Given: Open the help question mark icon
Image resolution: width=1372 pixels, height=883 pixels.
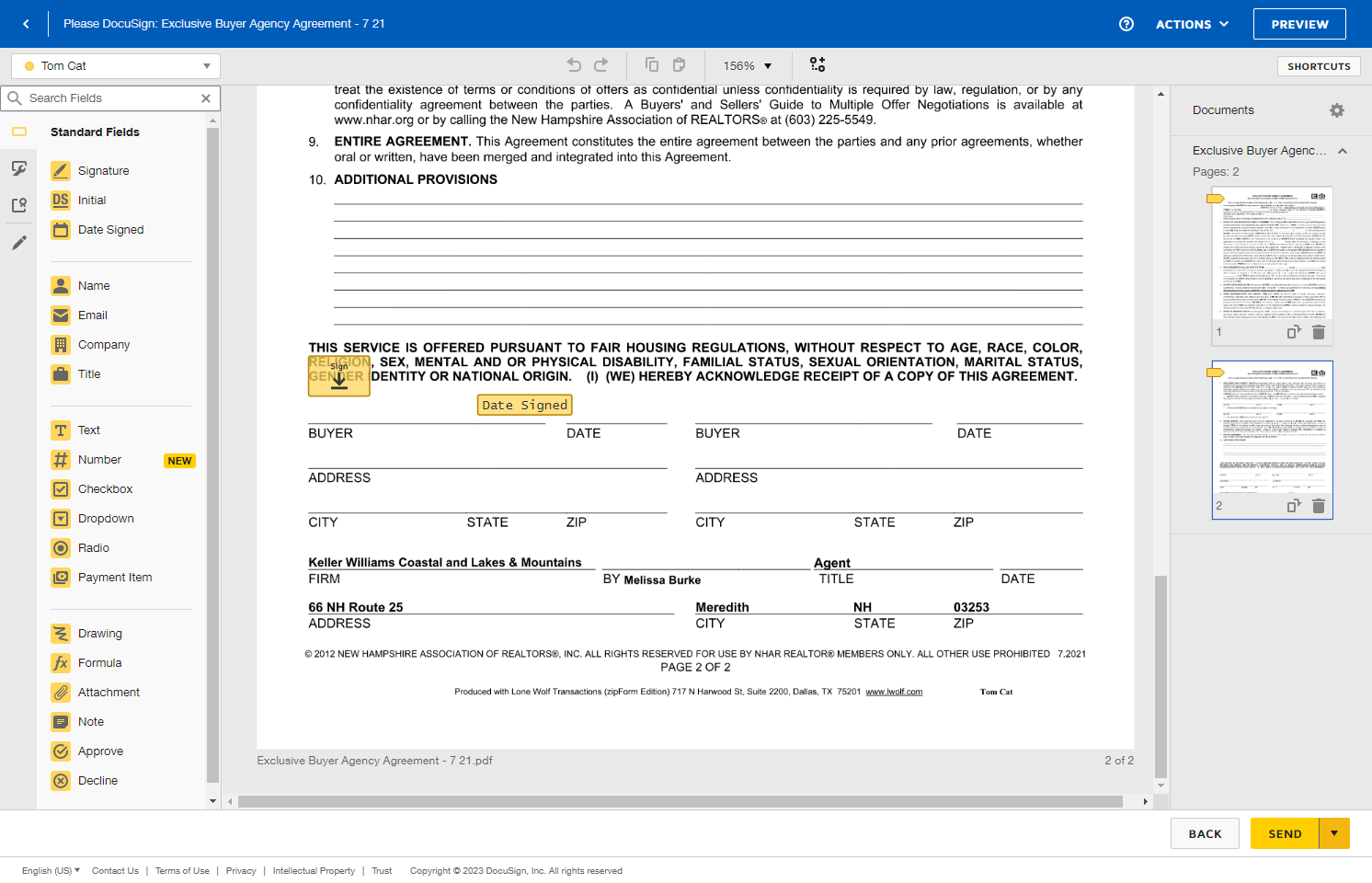Looking at the screenshot, I should click(x=1126, y=24).
